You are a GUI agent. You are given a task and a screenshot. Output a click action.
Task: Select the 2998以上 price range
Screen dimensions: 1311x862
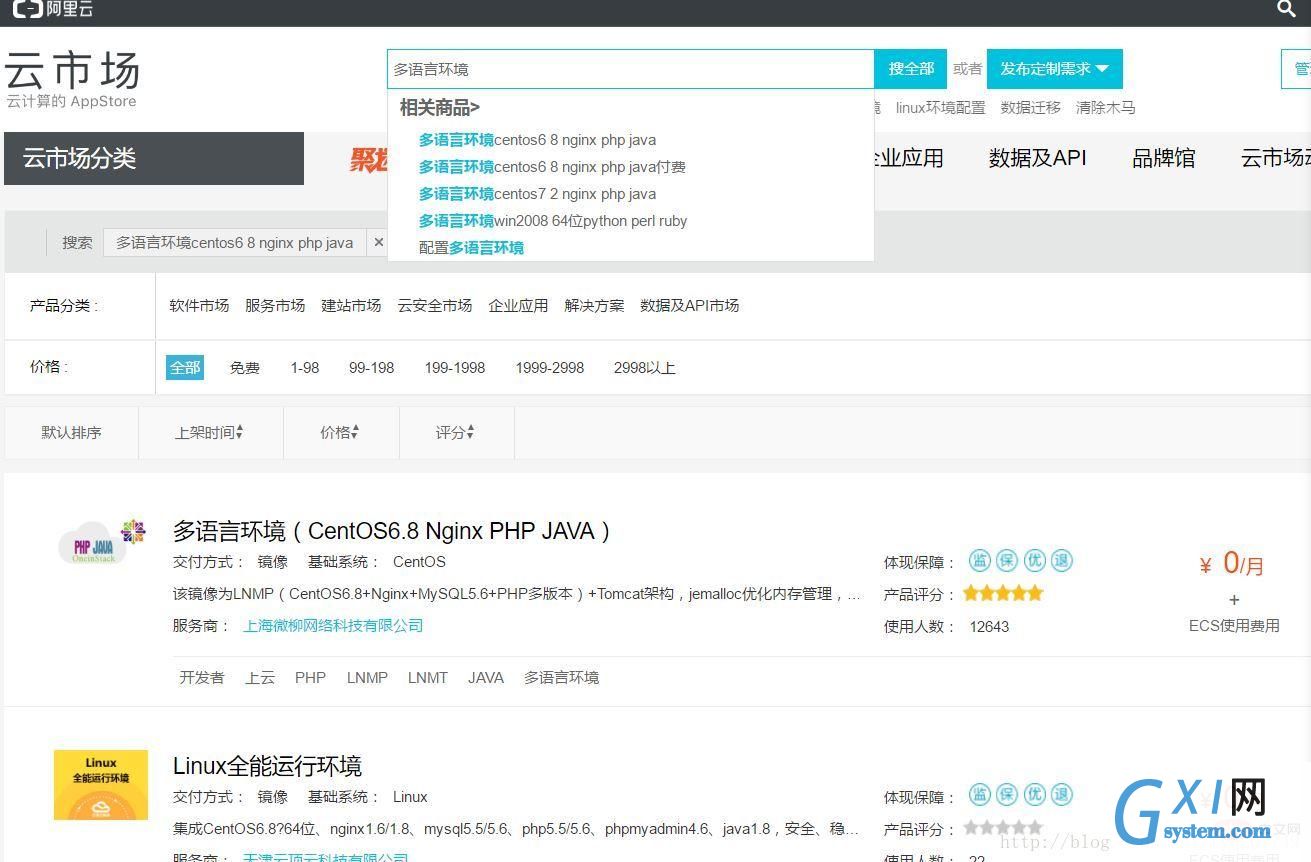pos(645,368)
